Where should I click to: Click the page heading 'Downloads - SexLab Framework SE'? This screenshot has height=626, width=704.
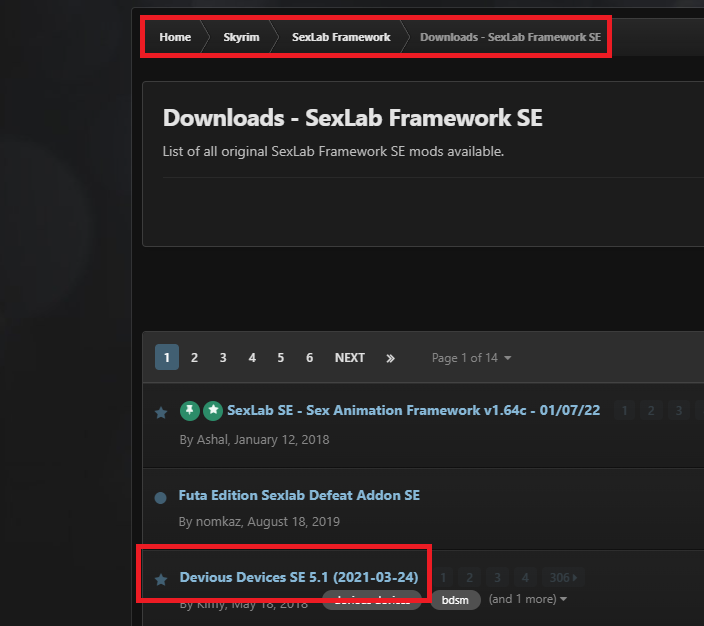(352, 118)
